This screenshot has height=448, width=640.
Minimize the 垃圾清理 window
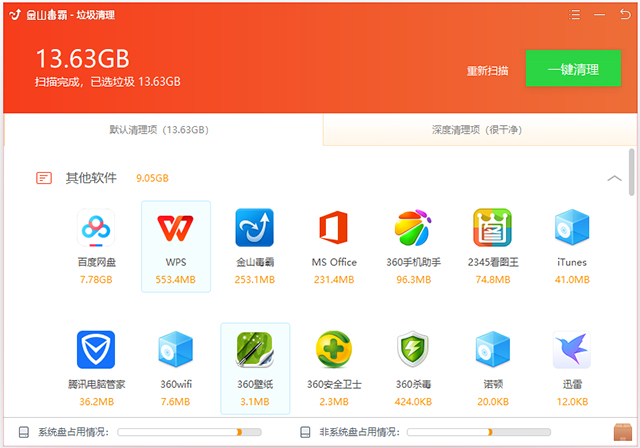click(x=600, y=15)
